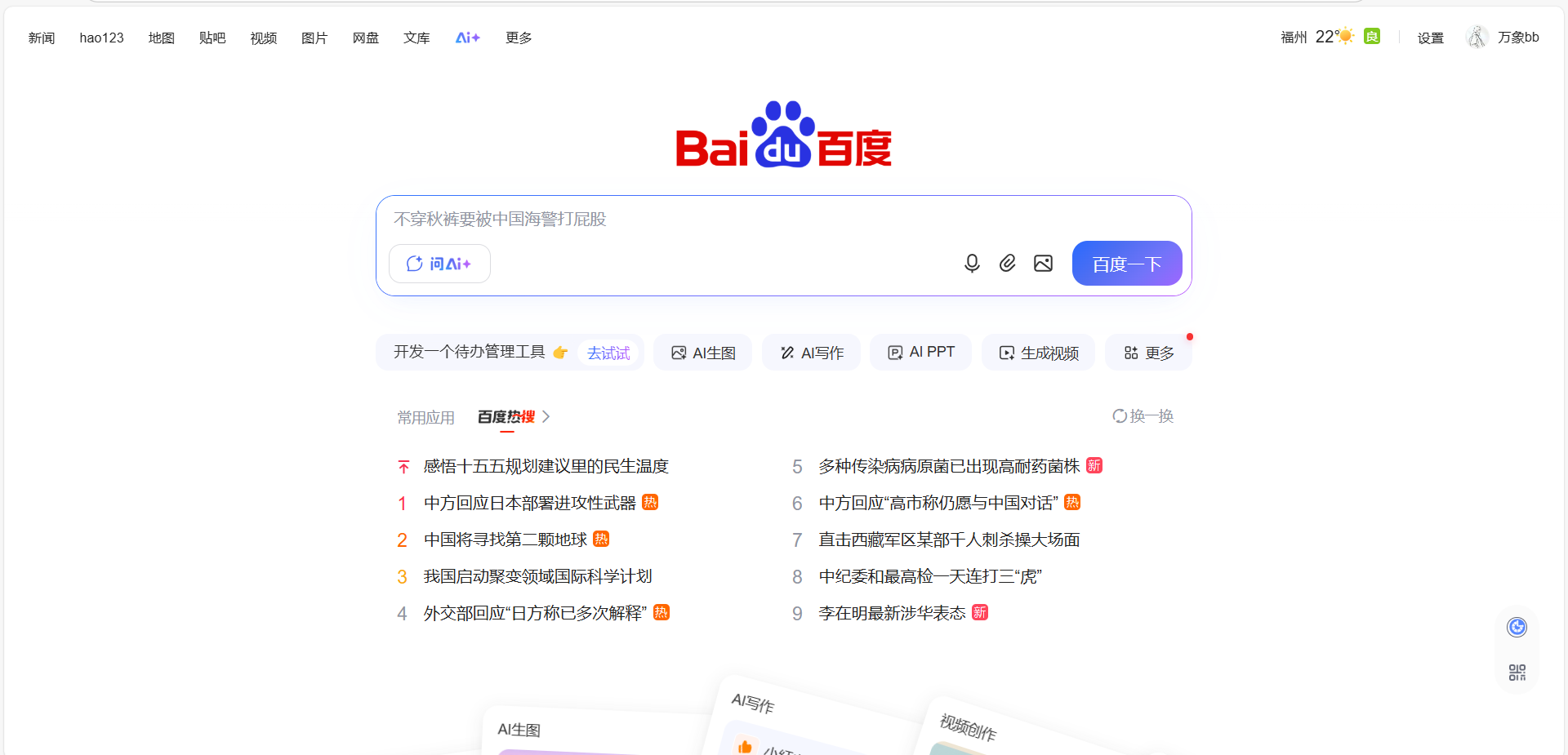Click the 百度一下 search button

[1127, 264]
